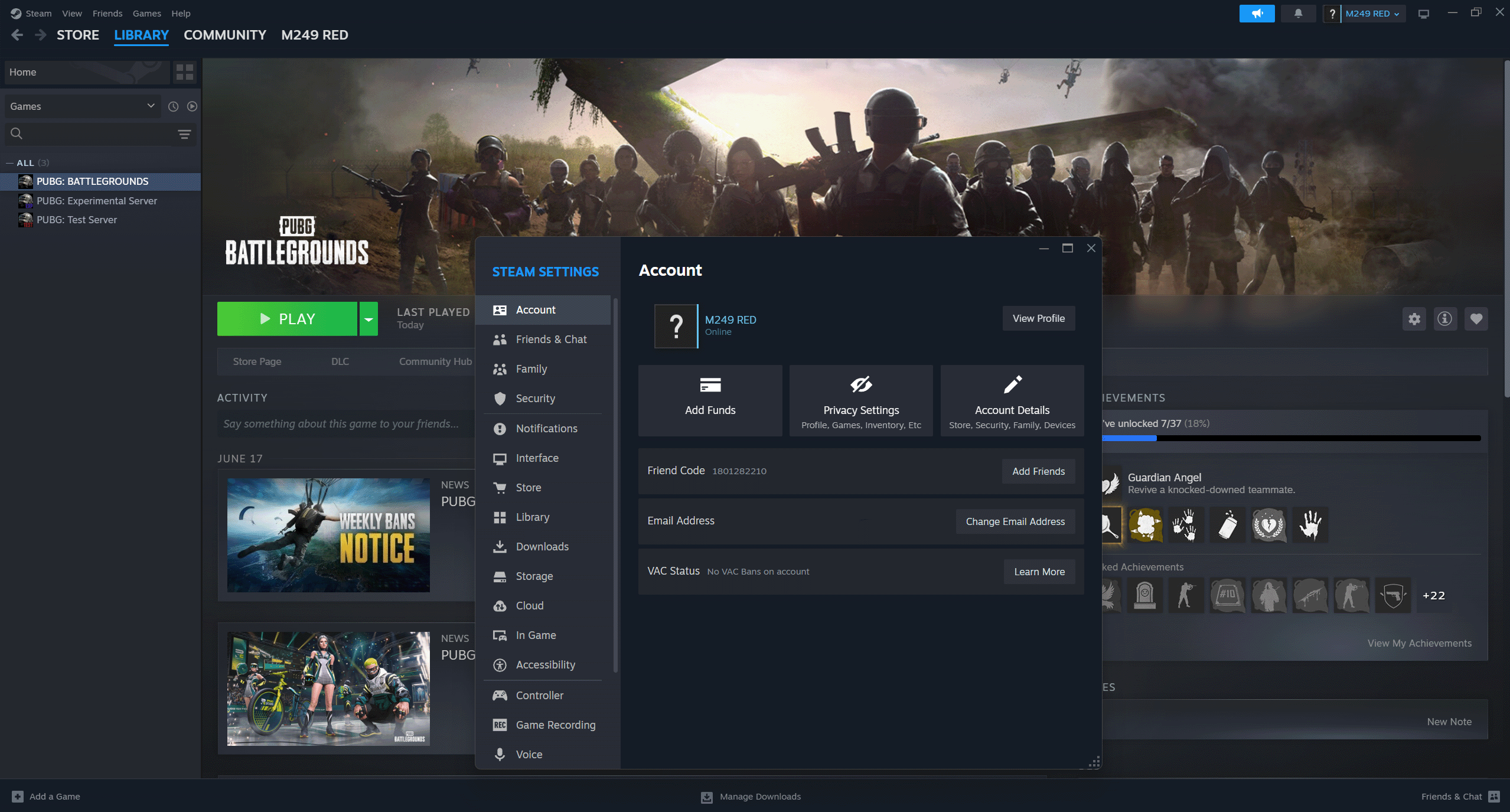Show ready-to-play games filter icon
The height and width of the screenshot is (812, 1510).
click(192, 106)
